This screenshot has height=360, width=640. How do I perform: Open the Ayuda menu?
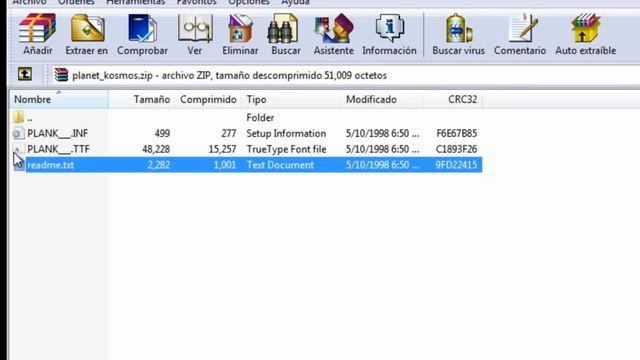click(x=296, y=2)
